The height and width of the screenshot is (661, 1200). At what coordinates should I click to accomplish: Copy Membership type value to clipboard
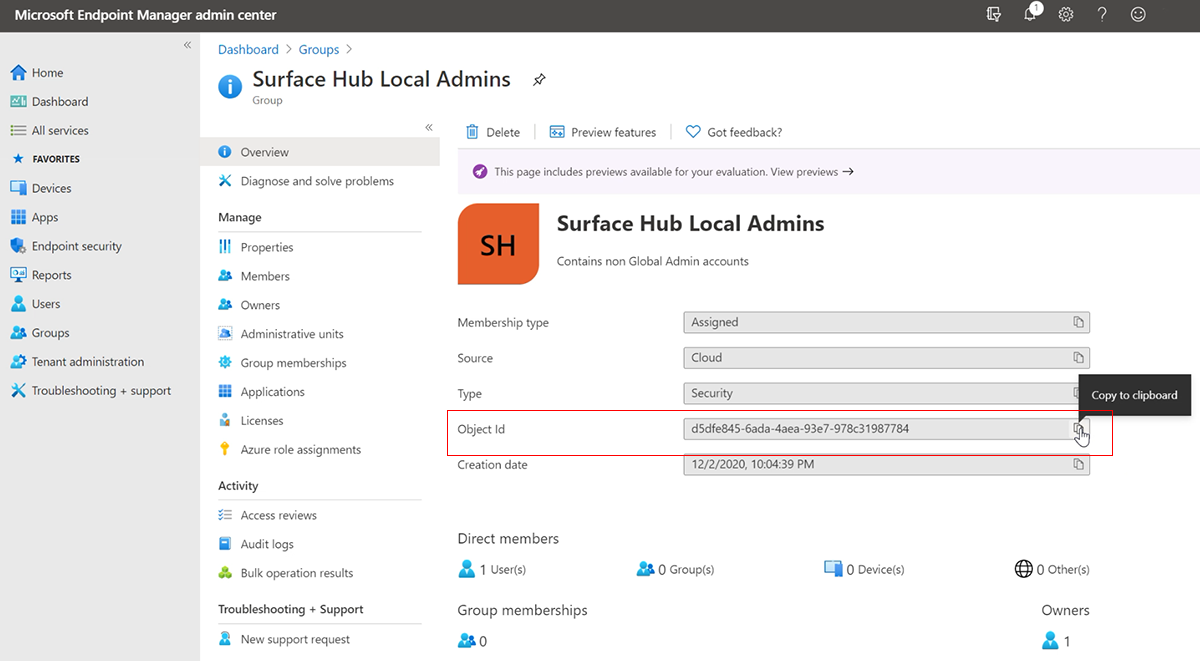pos(1078,322)
